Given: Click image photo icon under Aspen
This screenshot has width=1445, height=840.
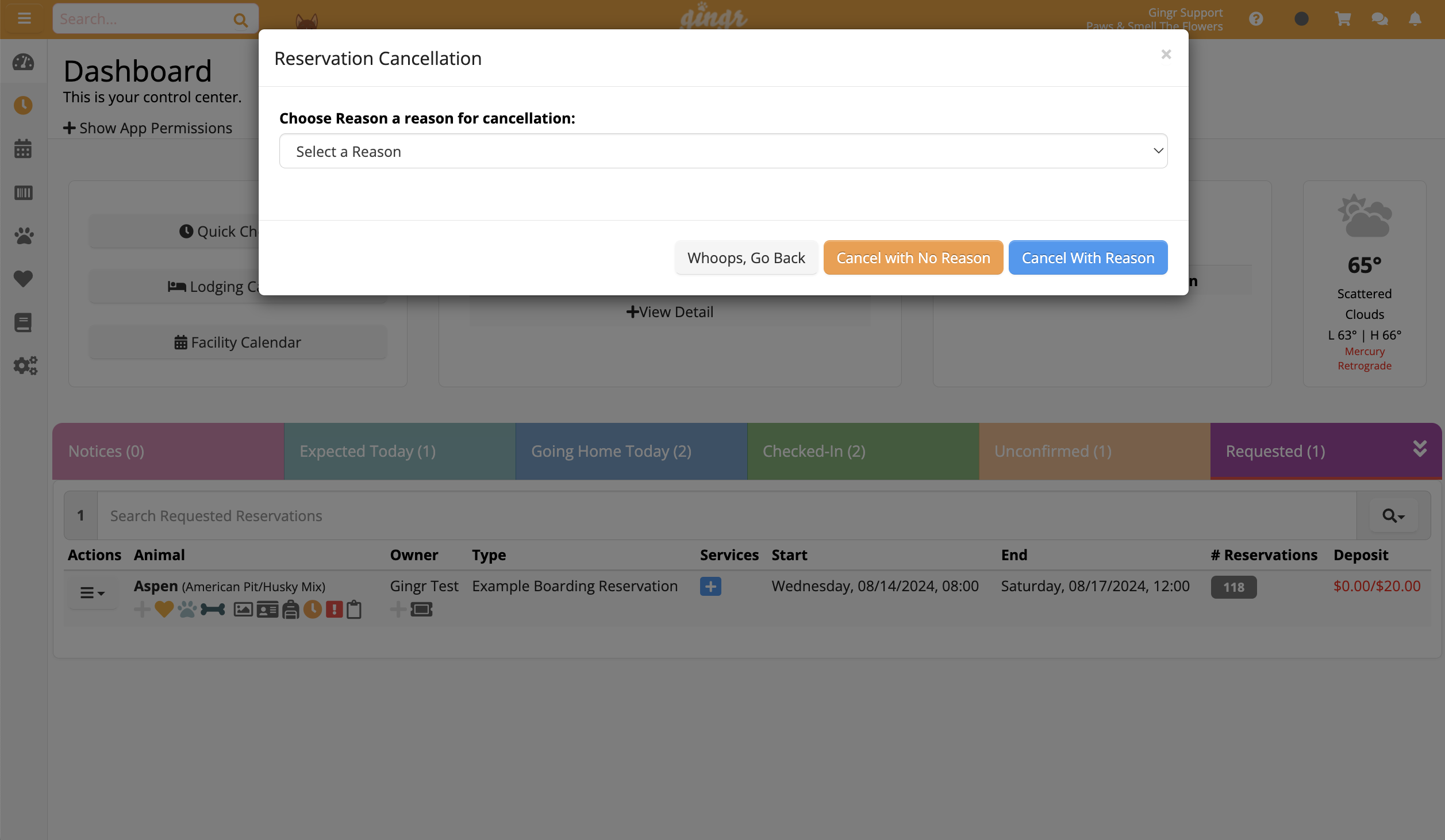Looking at the screenshot, I should pyautogui.click(x=243, y=609).
